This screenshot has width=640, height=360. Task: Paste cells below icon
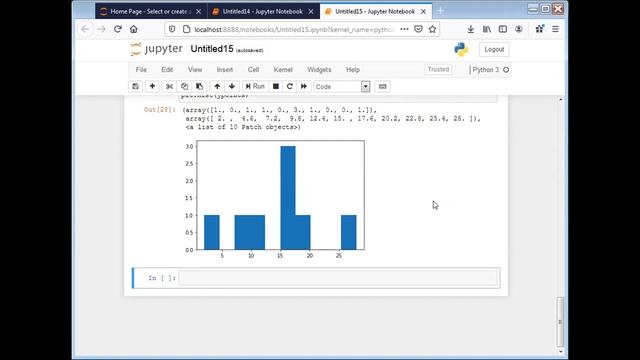click(199, 87)
